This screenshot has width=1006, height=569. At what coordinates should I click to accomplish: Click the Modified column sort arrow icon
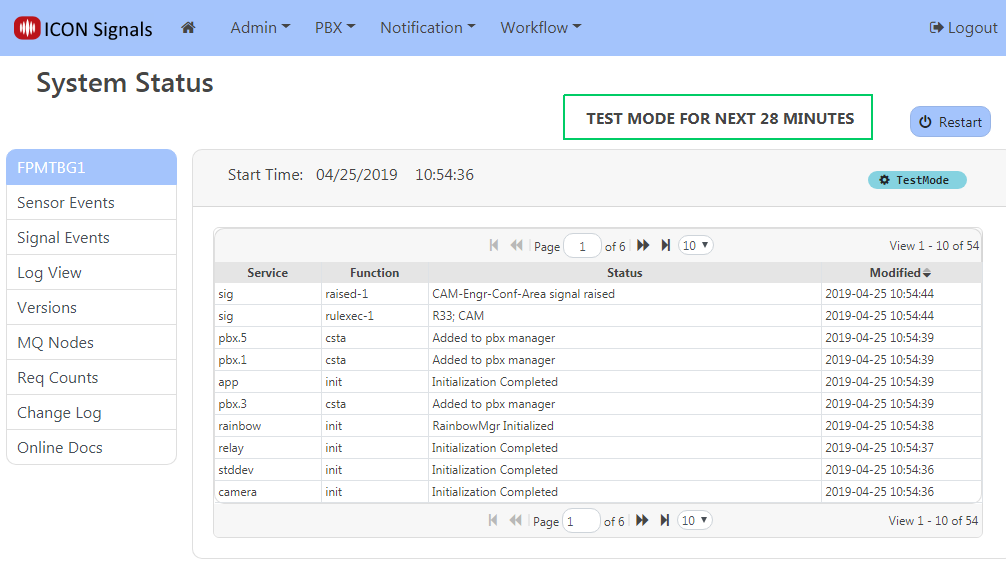(927, 273)
